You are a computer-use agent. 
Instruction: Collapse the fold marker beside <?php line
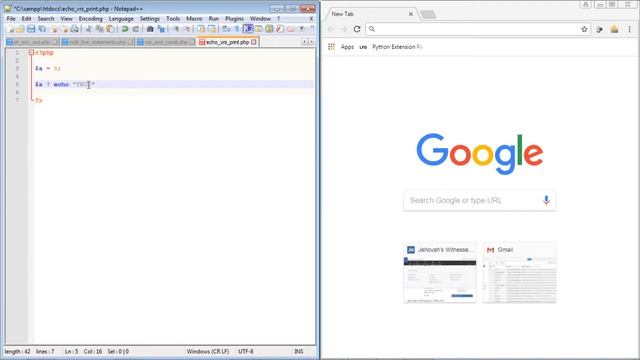[x=31, y=52]
